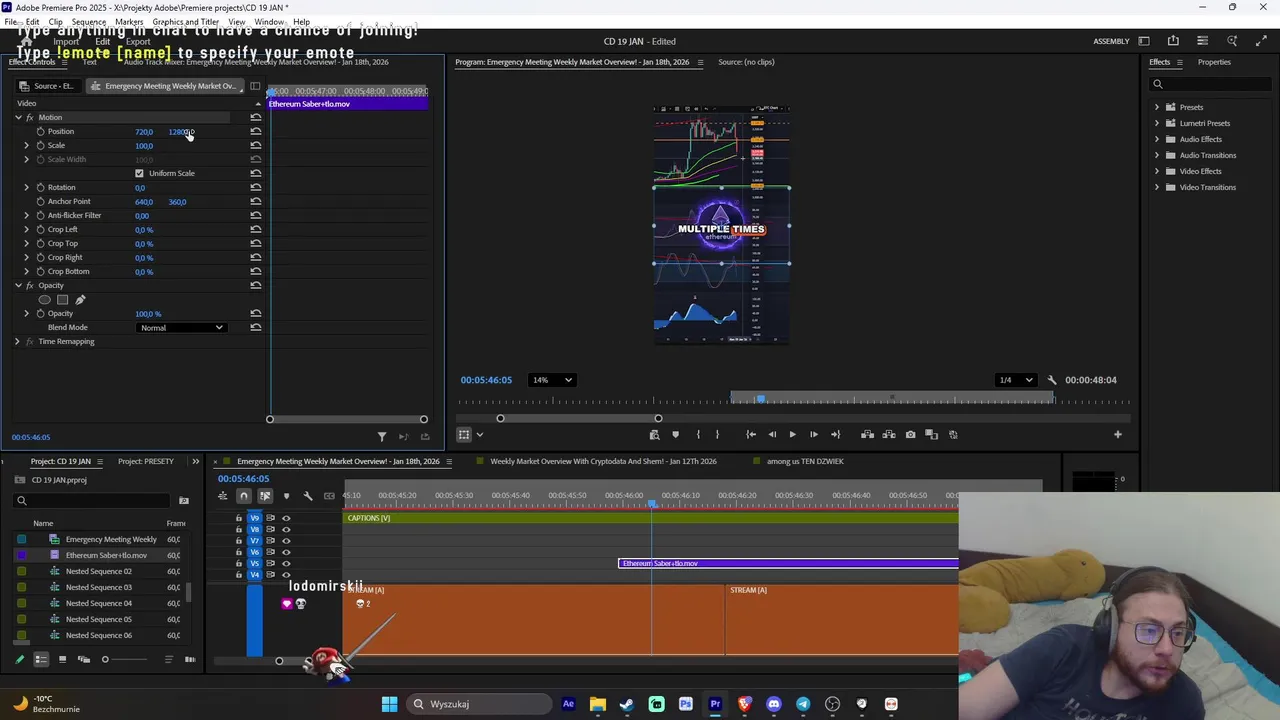Open the Blend Mode dropdown
Image resolution: width=1280 pixels, height=720 pixels.
pos(181,328)
